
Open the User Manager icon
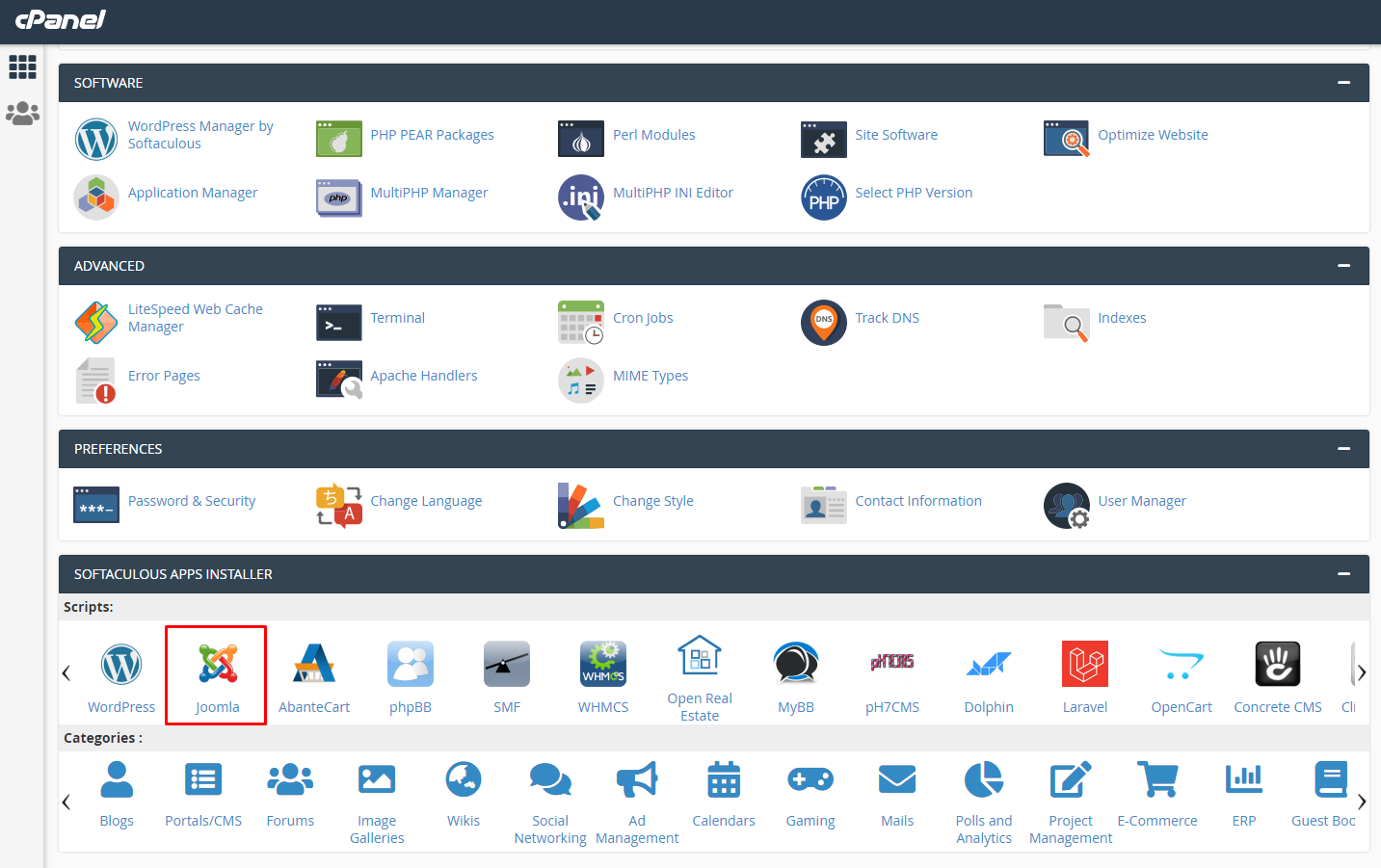pos(1067,506)
